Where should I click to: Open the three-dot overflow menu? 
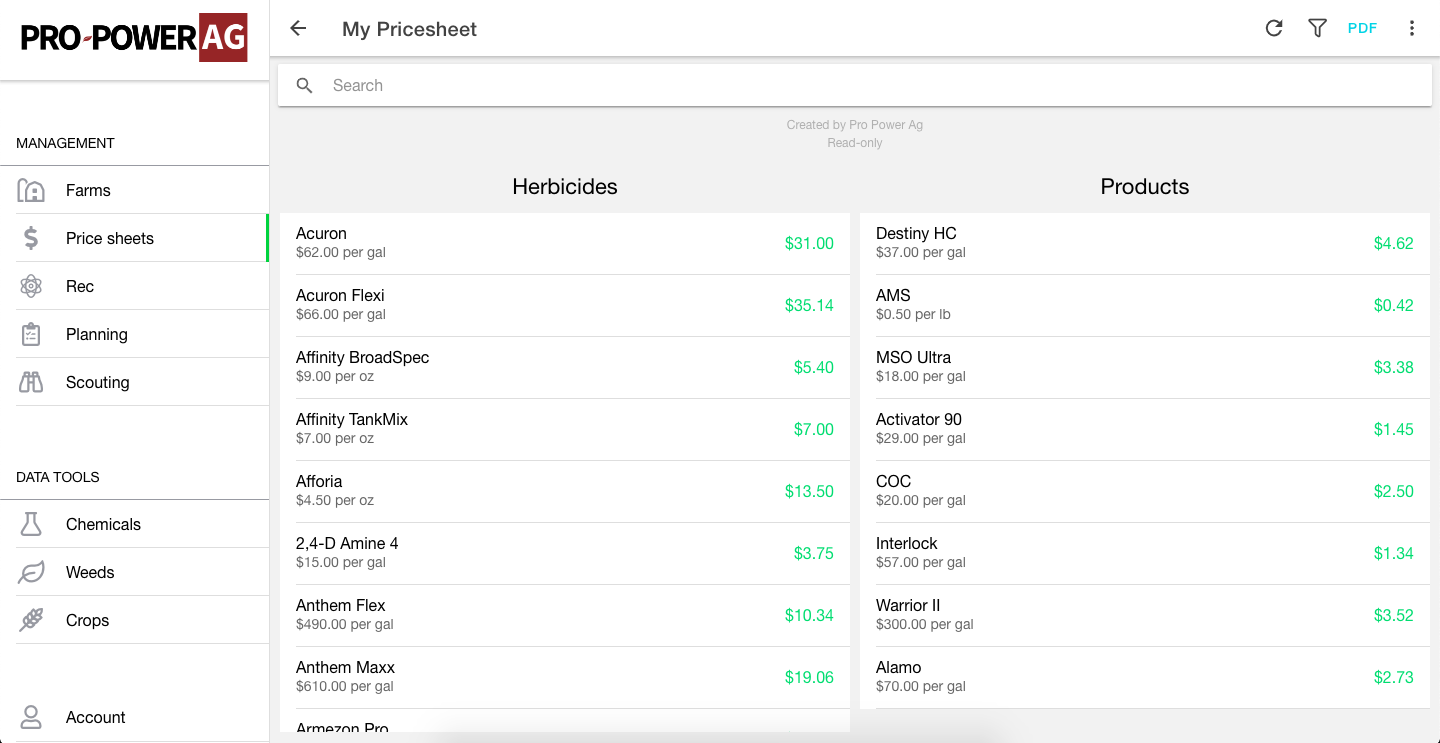[1412, 28]
